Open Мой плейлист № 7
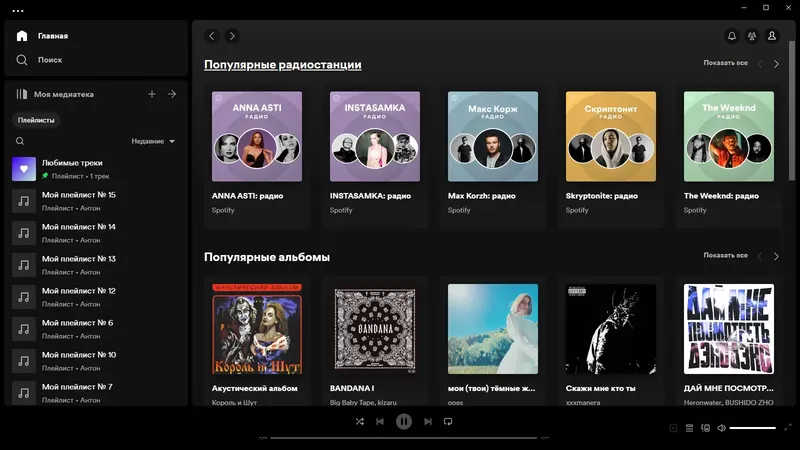This screenshot has width=800, height=450. [x=97, y=393]
